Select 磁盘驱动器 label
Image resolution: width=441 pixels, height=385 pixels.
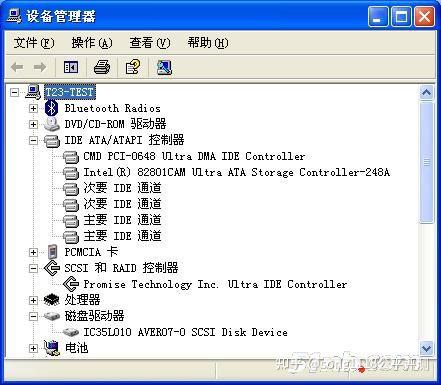[x=94, y=316]
